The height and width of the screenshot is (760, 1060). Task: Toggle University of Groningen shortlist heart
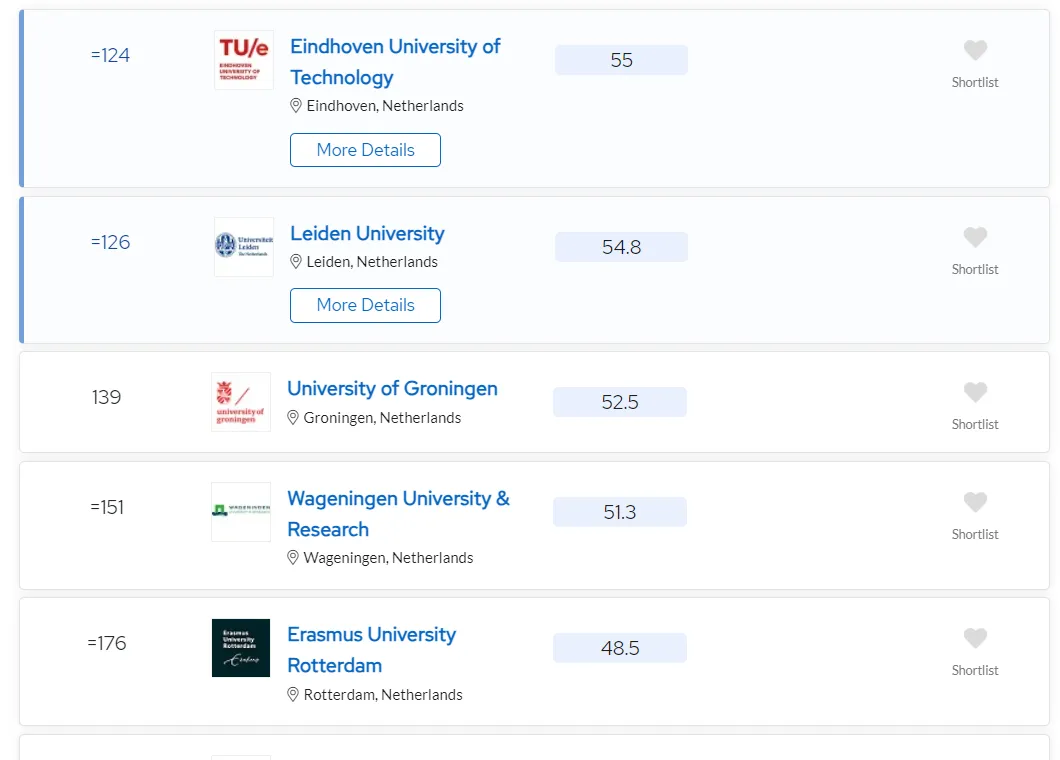[x=975, y=392]
